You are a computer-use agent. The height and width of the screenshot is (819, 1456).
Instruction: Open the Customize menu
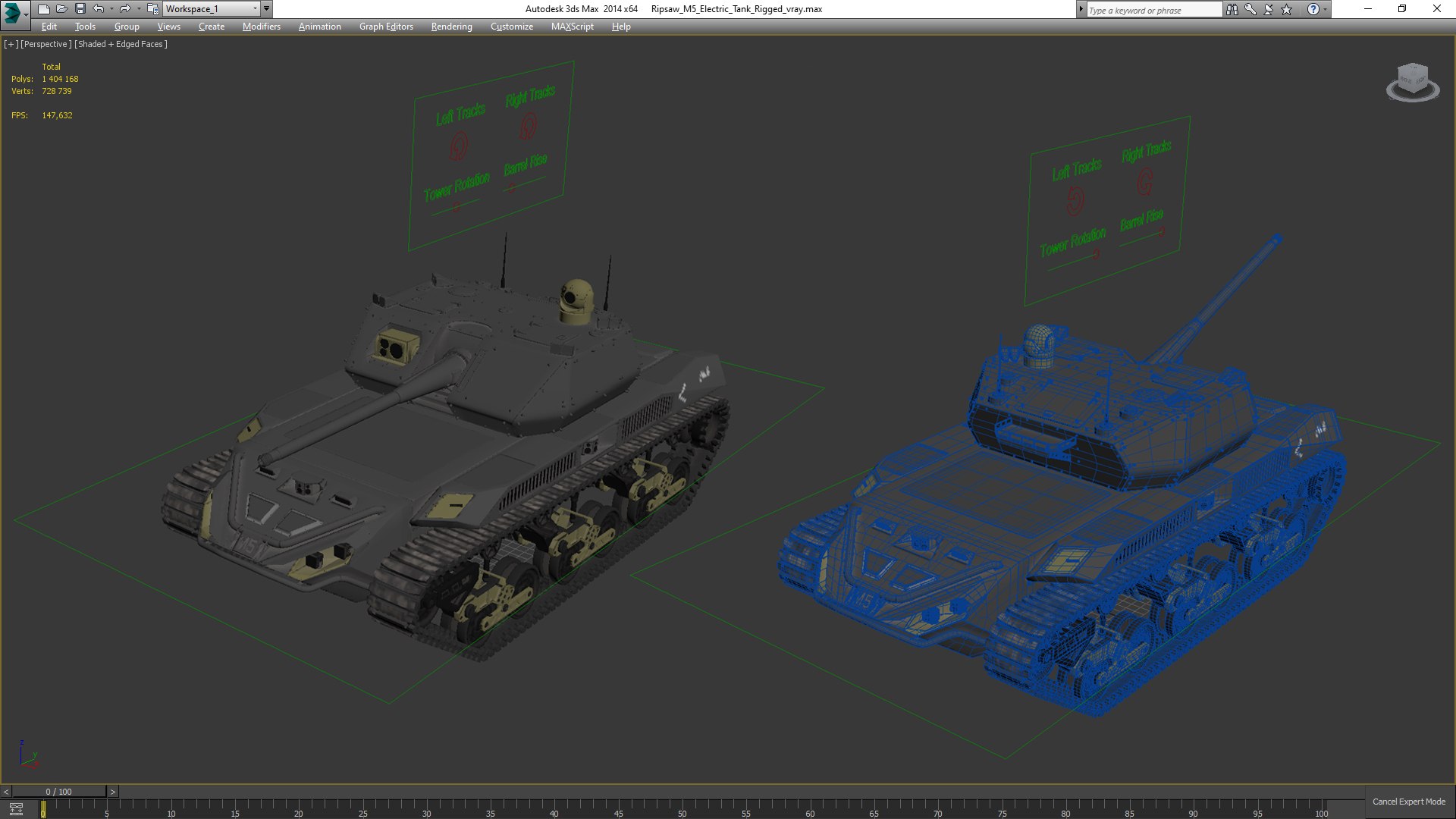click(511, 27)
